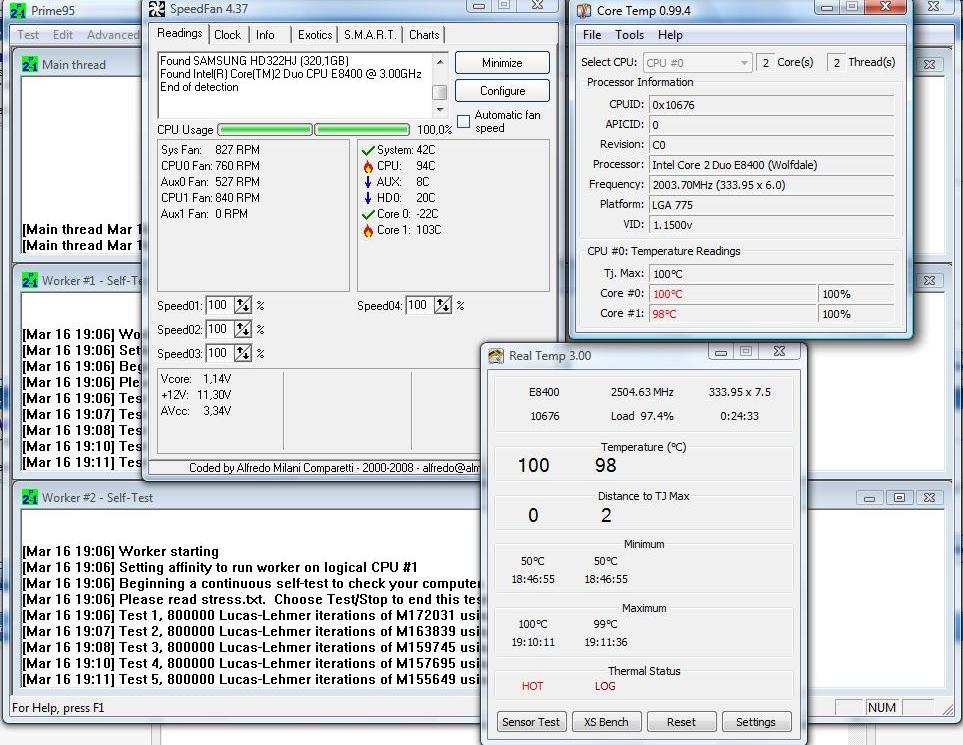This screenshot has height=745, width=963.
Task: Switch to SpeedFan Clock tab
Action: [x=227, y=35]
